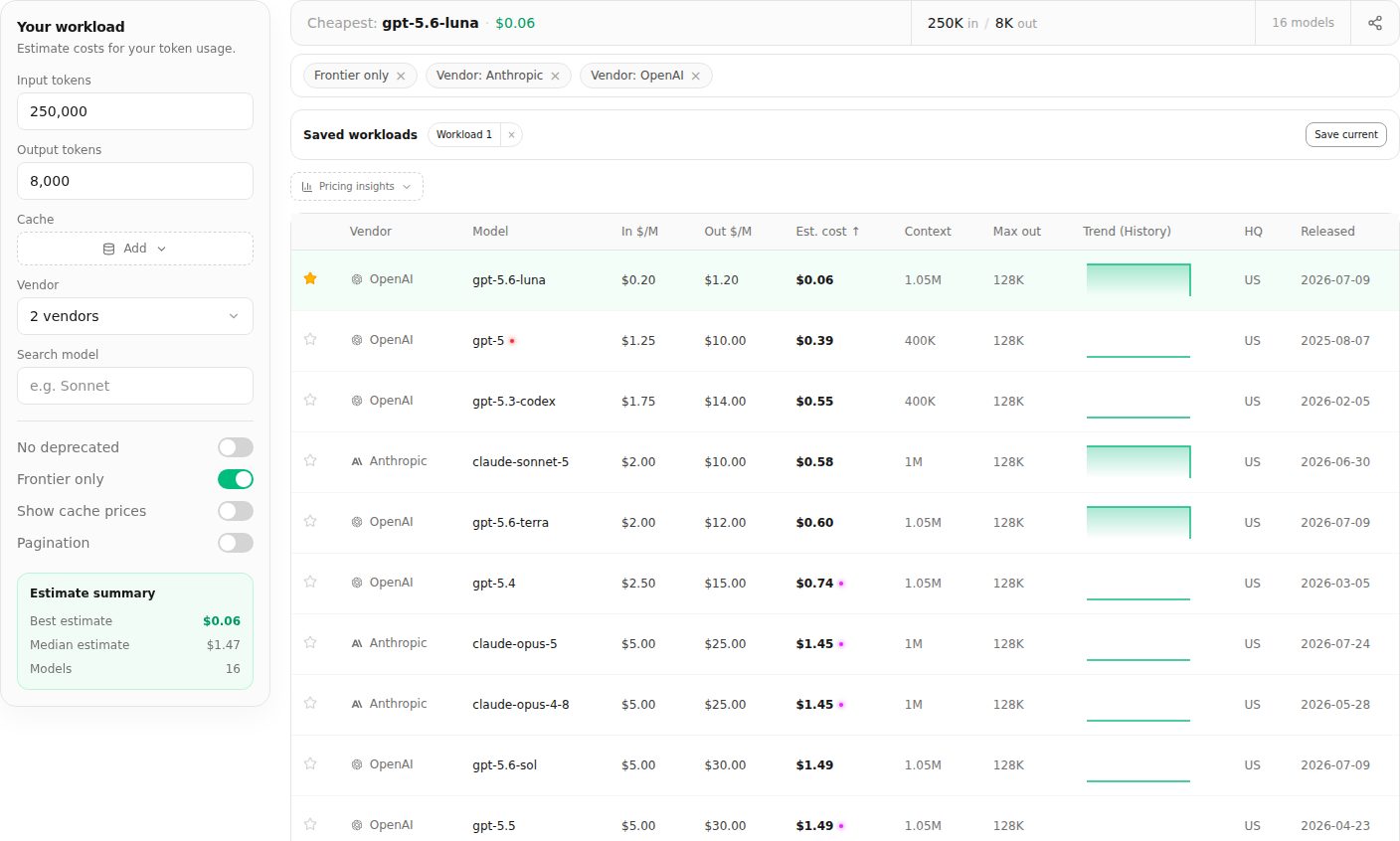Sort by Context column header
Image resolution: width=1400 pixels, height=841 pixels.
(x=928, y=232)
